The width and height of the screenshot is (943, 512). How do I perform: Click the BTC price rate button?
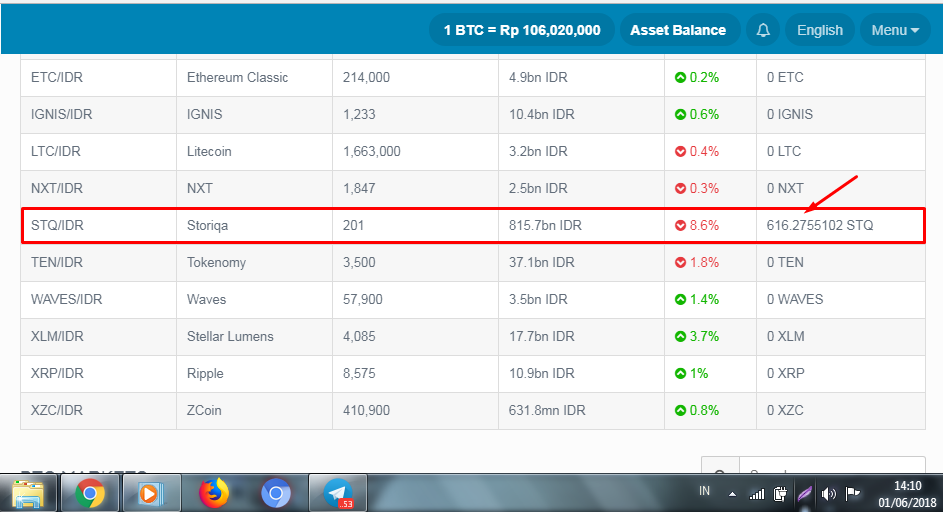click(x=522, y=30)
